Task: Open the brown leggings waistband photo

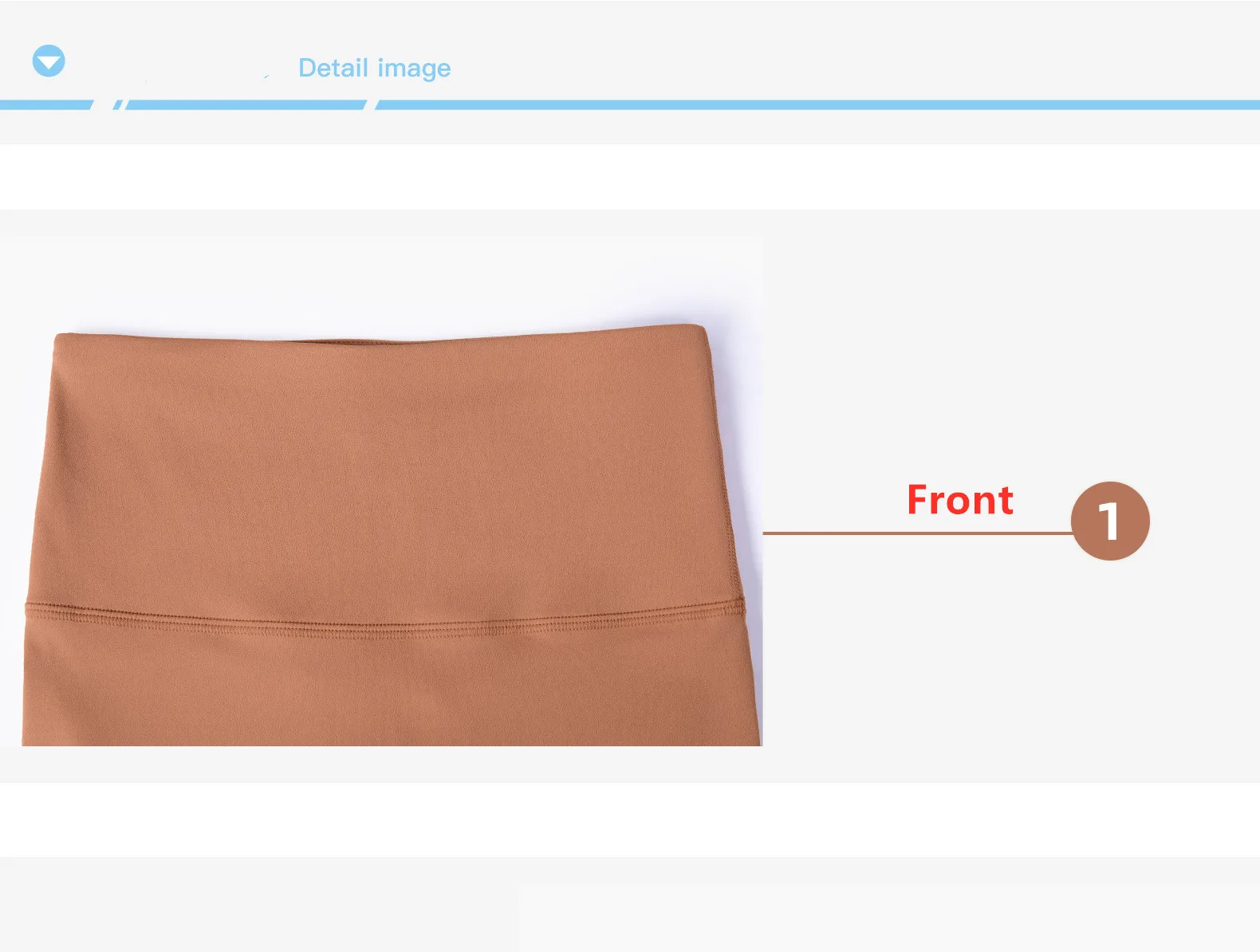Action: pos(381,491)
